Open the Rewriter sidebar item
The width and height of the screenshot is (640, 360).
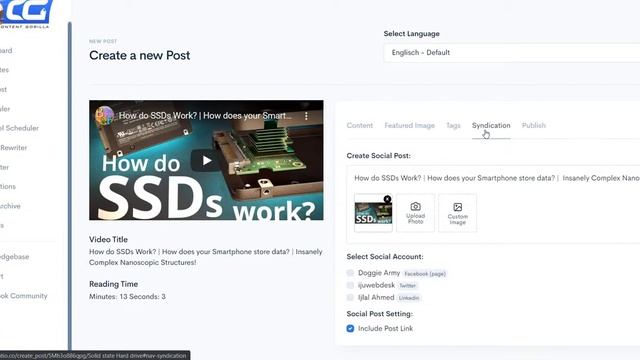[13, 147]
